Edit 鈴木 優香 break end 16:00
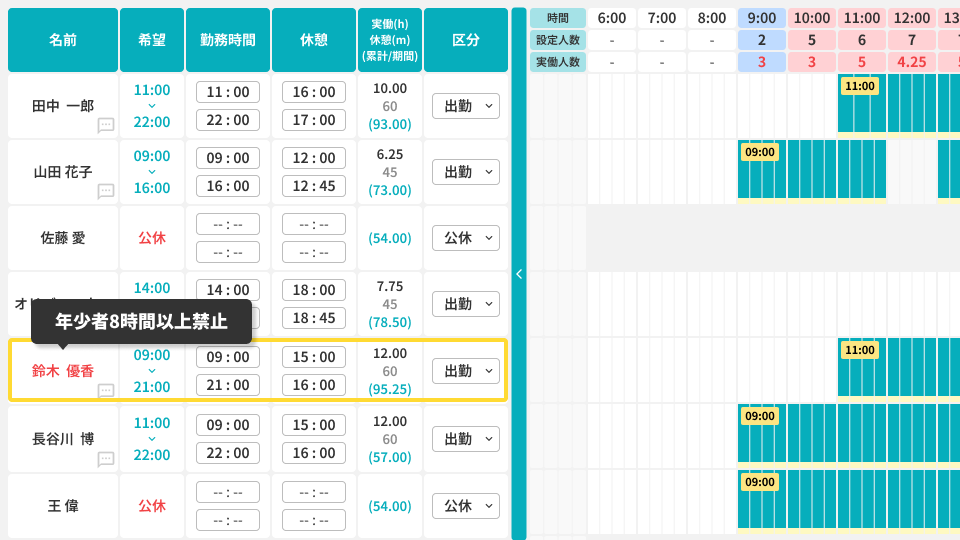Viewport: 960px width, 540px height. (313, 385)
